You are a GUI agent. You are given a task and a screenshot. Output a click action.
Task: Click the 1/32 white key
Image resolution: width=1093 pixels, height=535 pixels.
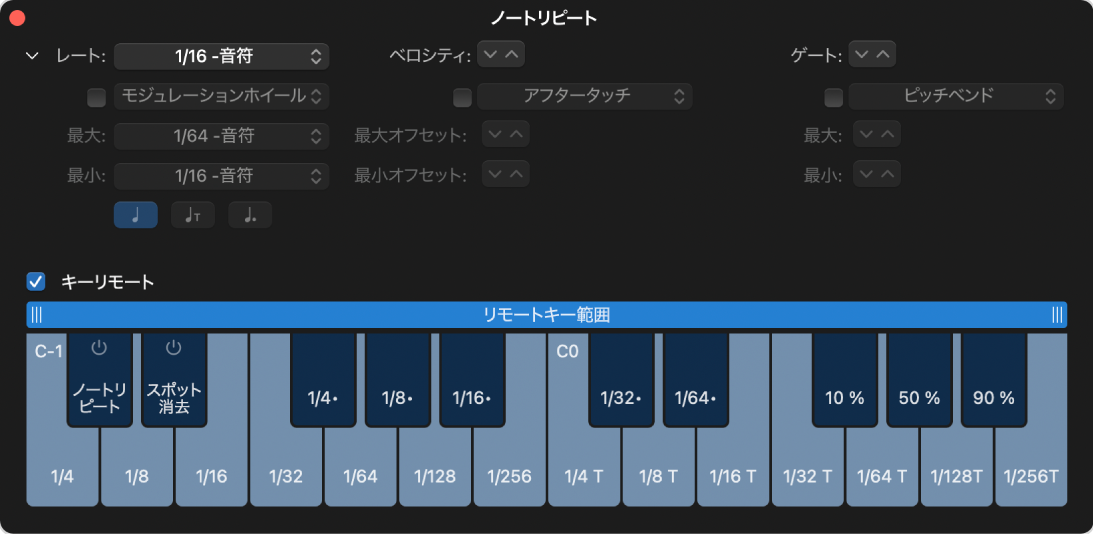pyautogui.click(x=286, y=476)
